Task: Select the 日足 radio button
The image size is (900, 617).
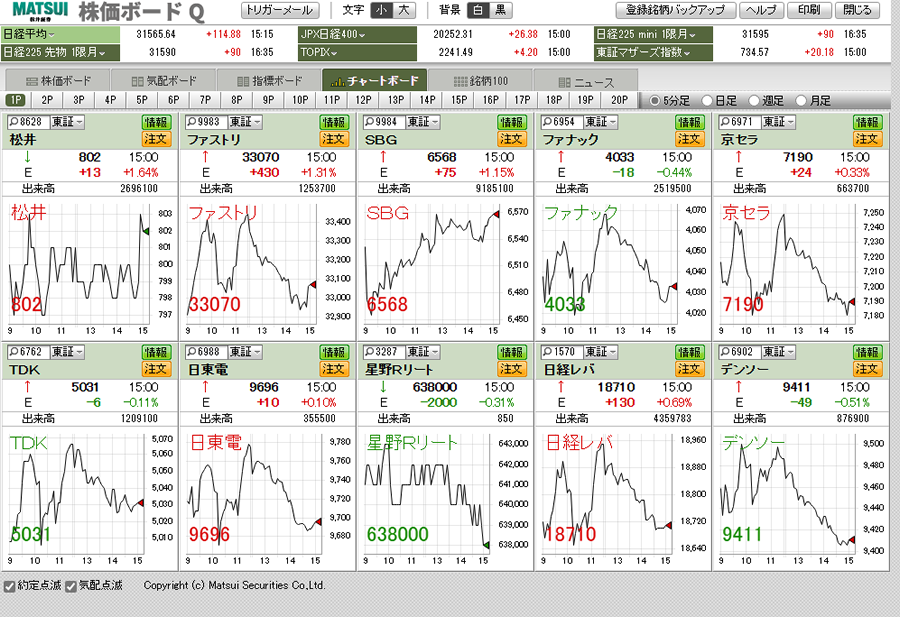Action: tap(708, 101)
